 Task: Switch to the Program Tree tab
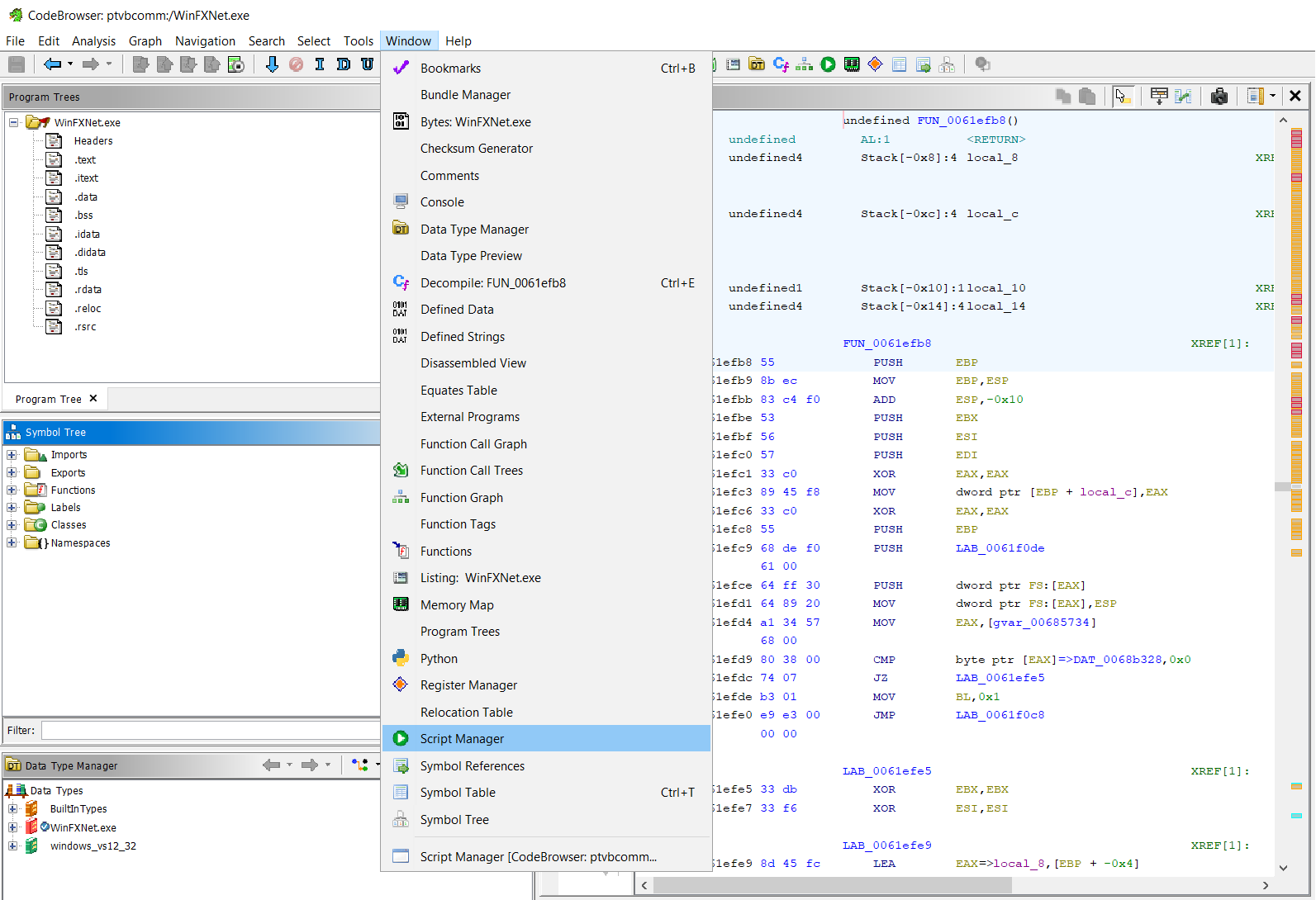tap(48, 399)
